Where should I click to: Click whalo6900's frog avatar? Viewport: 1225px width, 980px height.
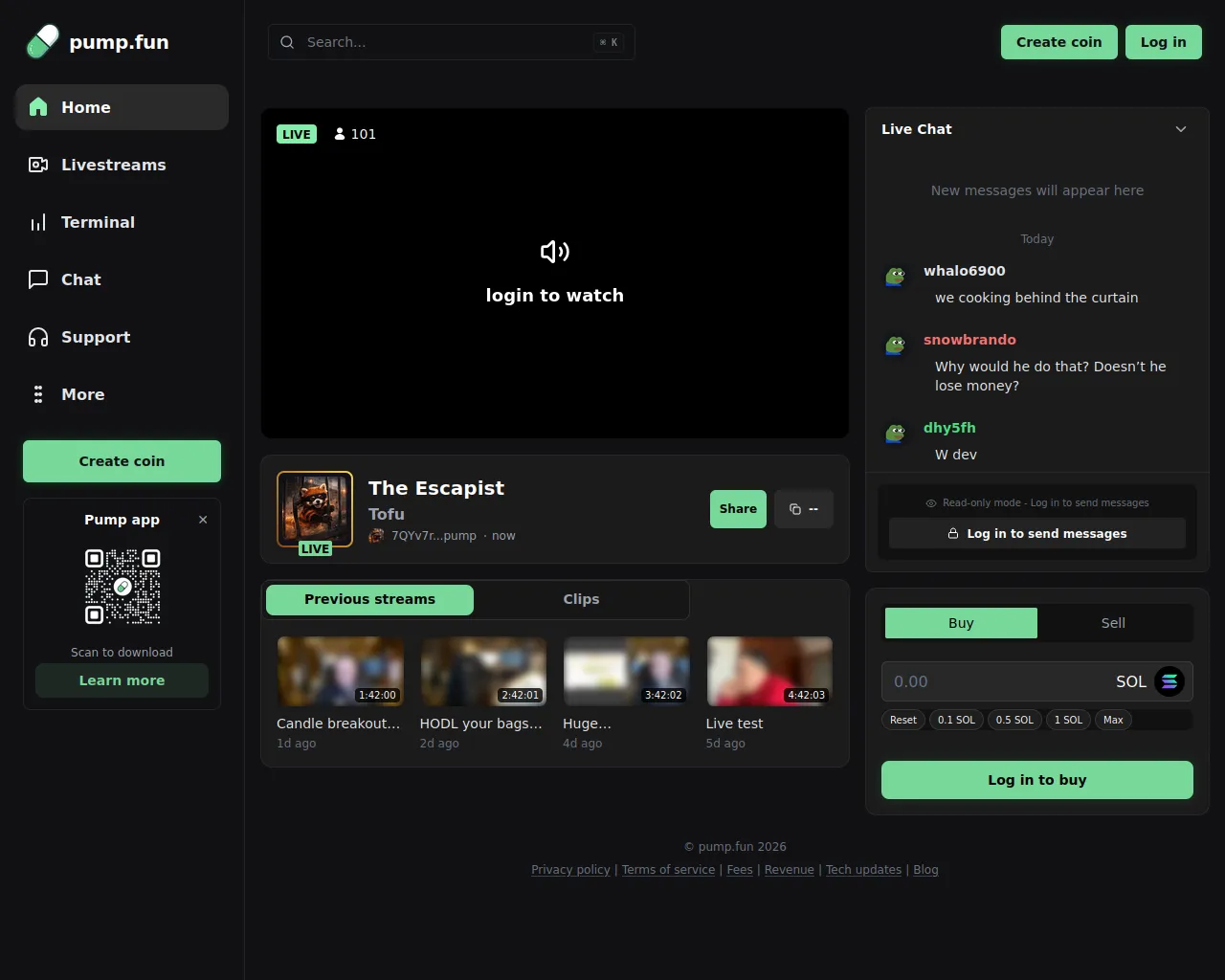click(x=896, y=277)
